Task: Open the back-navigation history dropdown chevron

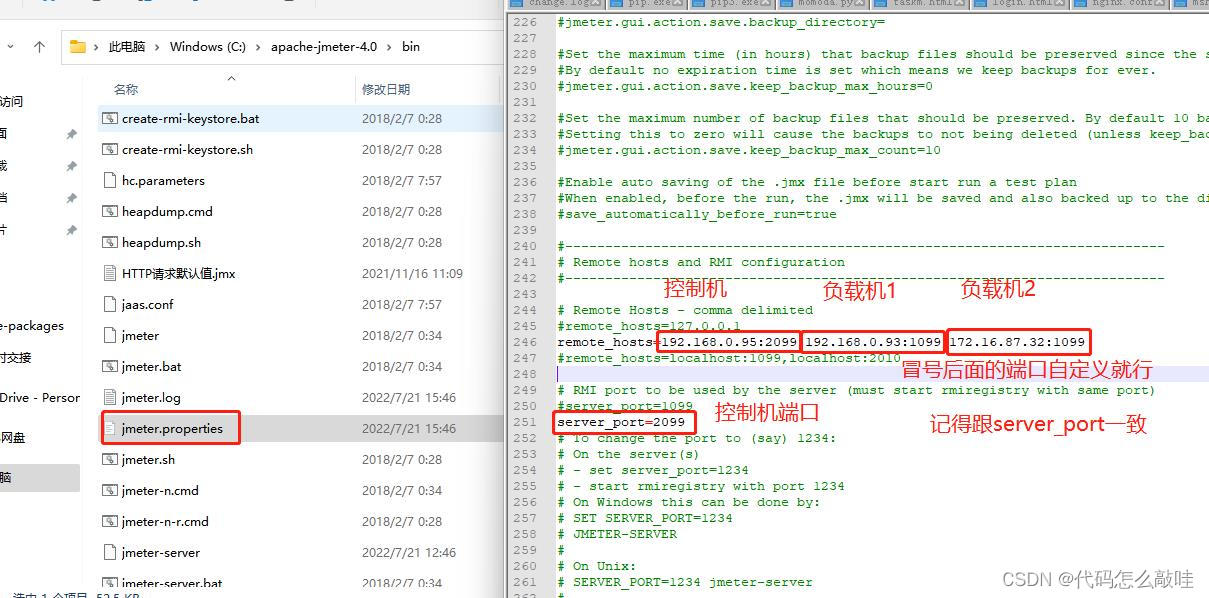Action: tap(10, 46)
